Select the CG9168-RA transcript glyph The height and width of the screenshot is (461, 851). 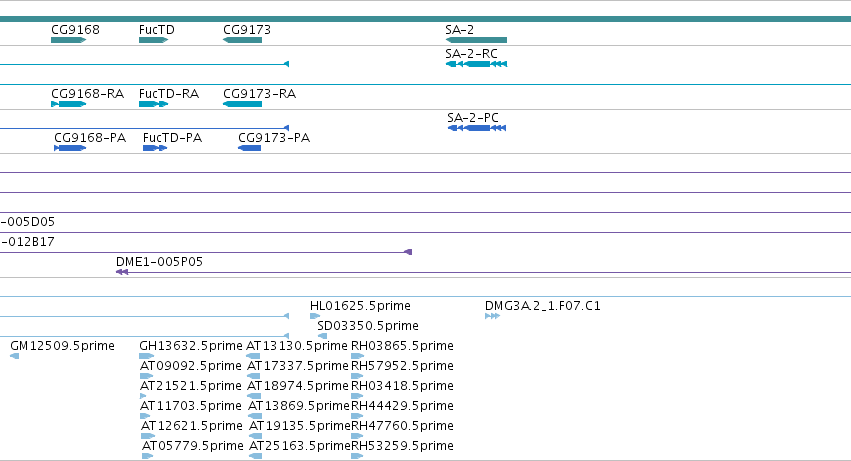pos(68,104)
